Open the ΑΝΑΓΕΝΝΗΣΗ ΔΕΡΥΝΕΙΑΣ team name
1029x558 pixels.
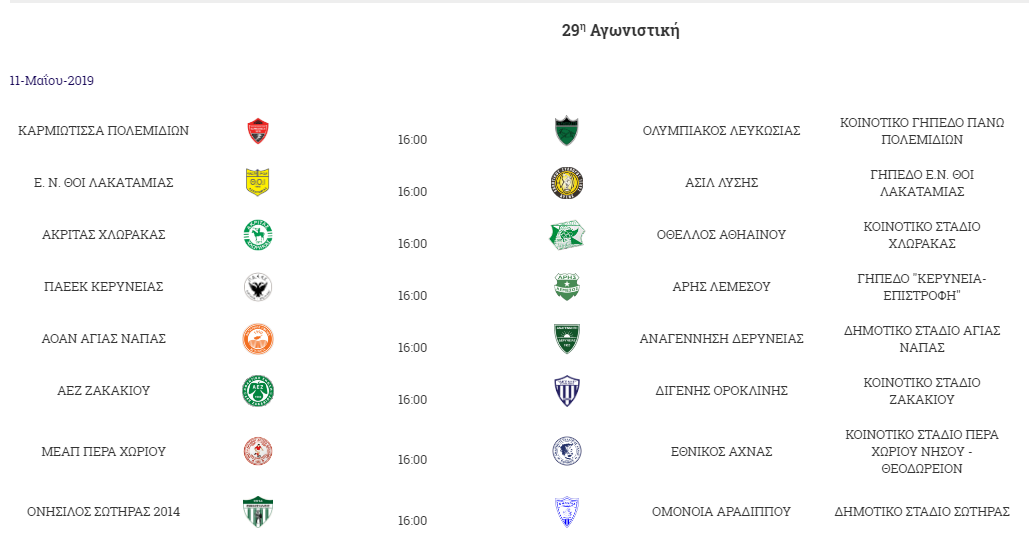tap(721, 339)
